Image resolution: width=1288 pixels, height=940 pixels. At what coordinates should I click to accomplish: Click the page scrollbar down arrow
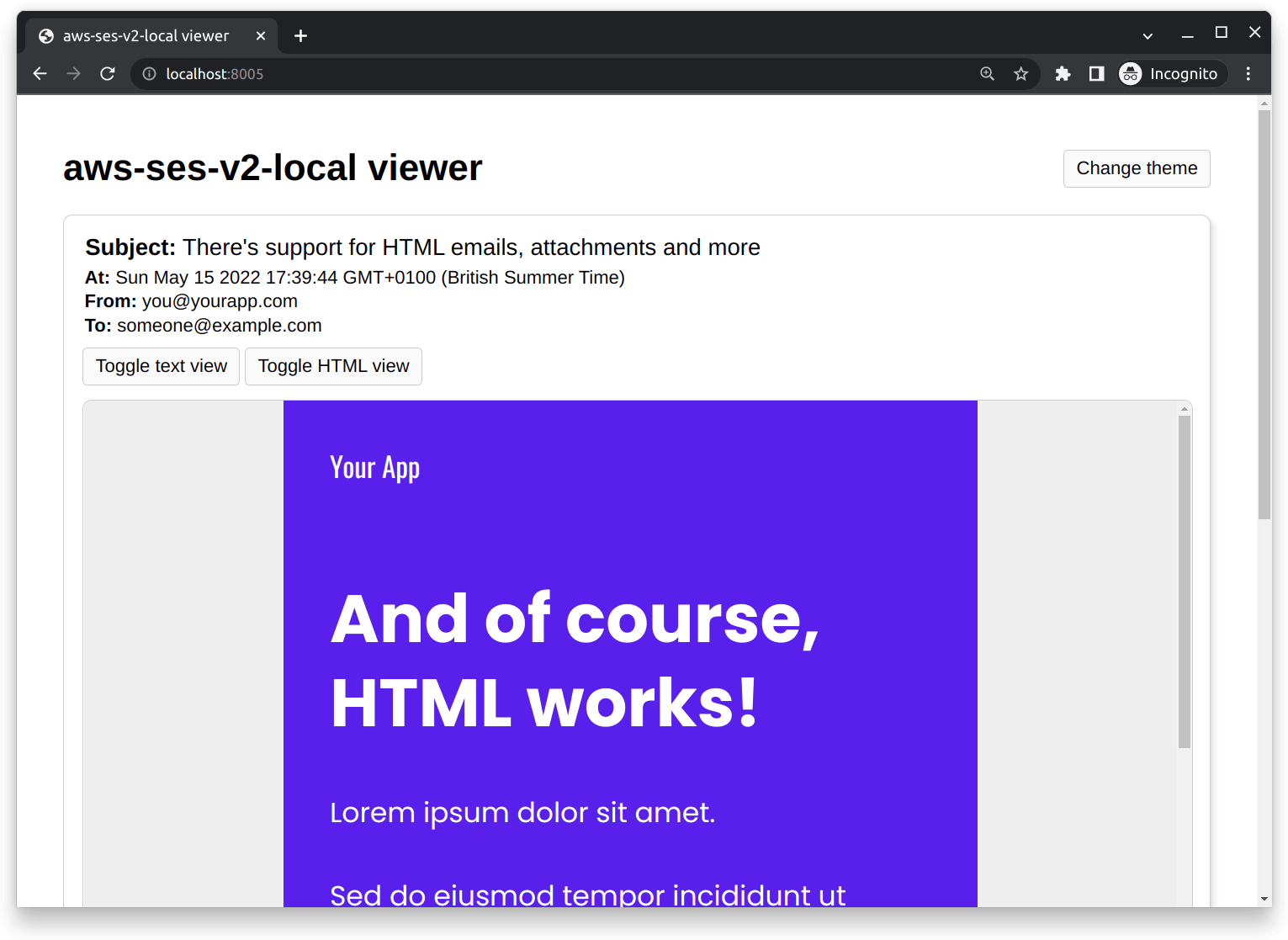[1264, 899]
